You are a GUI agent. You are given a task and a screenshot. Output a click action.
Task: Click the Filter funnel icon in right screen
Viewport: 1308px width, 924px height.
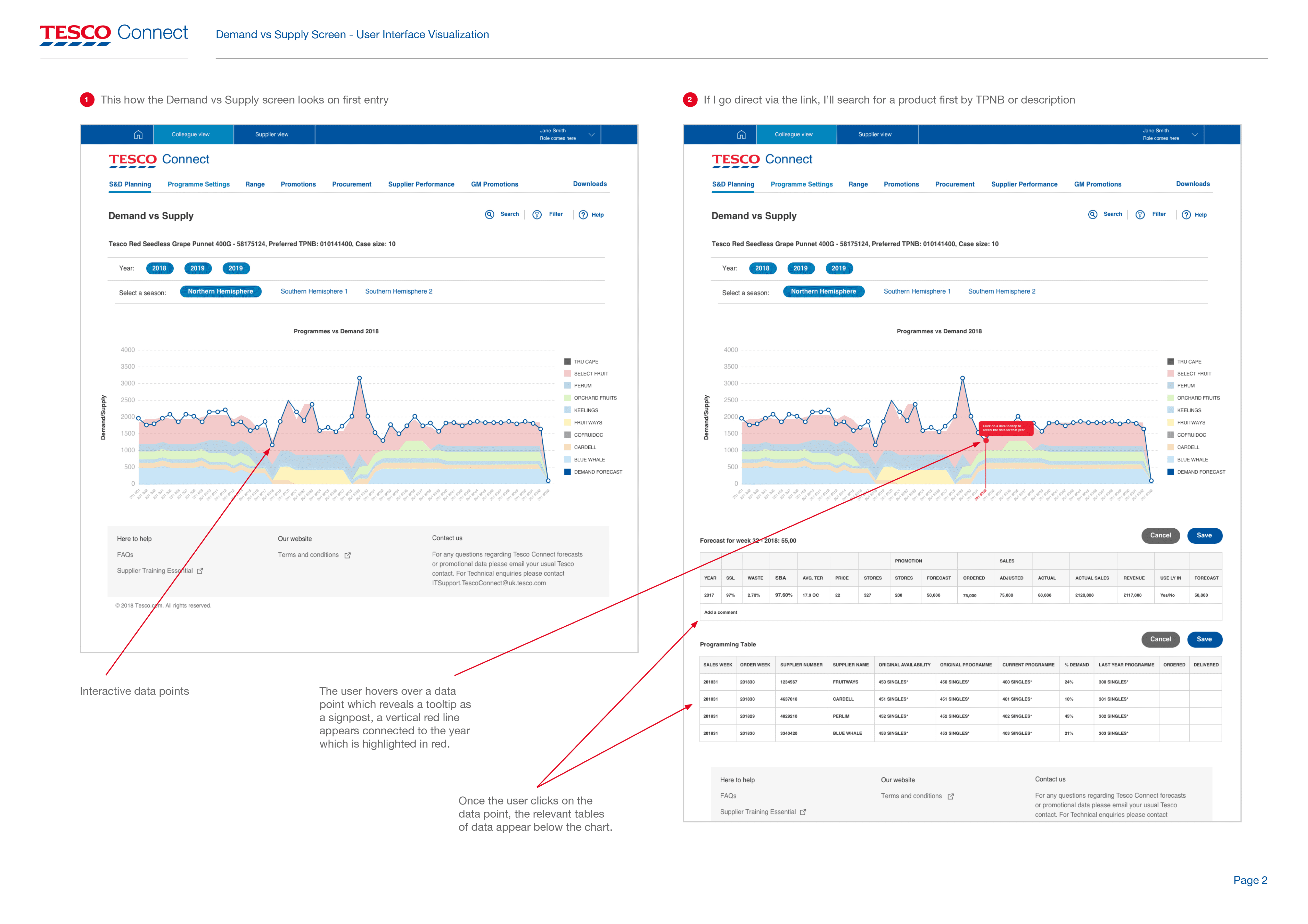(x=1140, y=215)
